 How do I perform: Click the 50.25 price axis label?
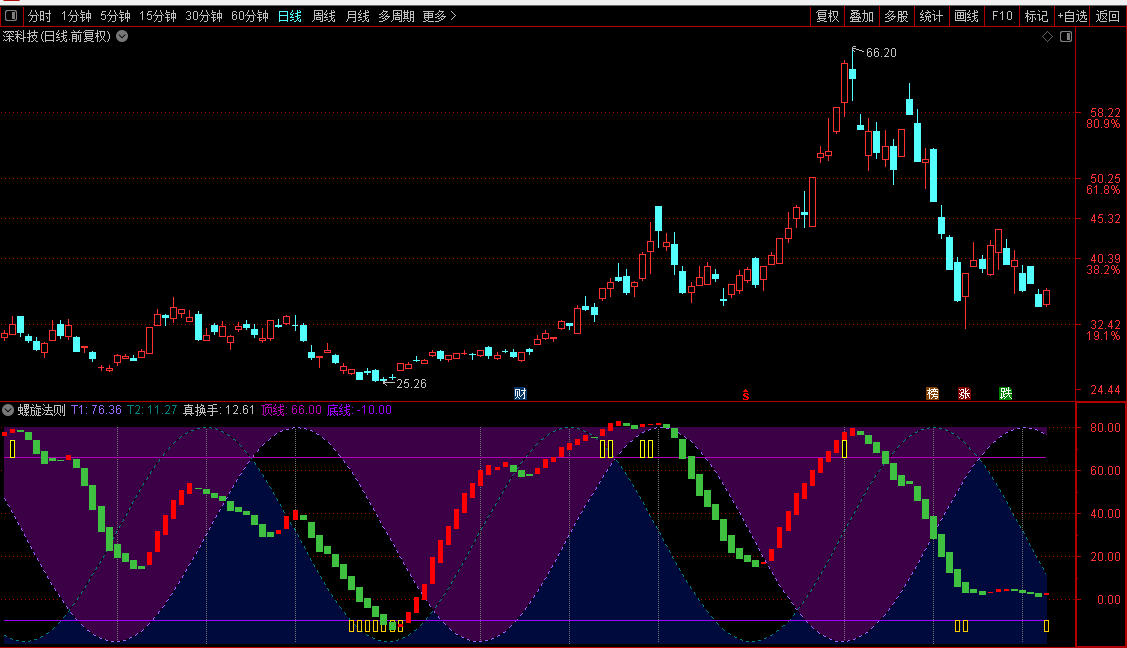point(1105,178)
